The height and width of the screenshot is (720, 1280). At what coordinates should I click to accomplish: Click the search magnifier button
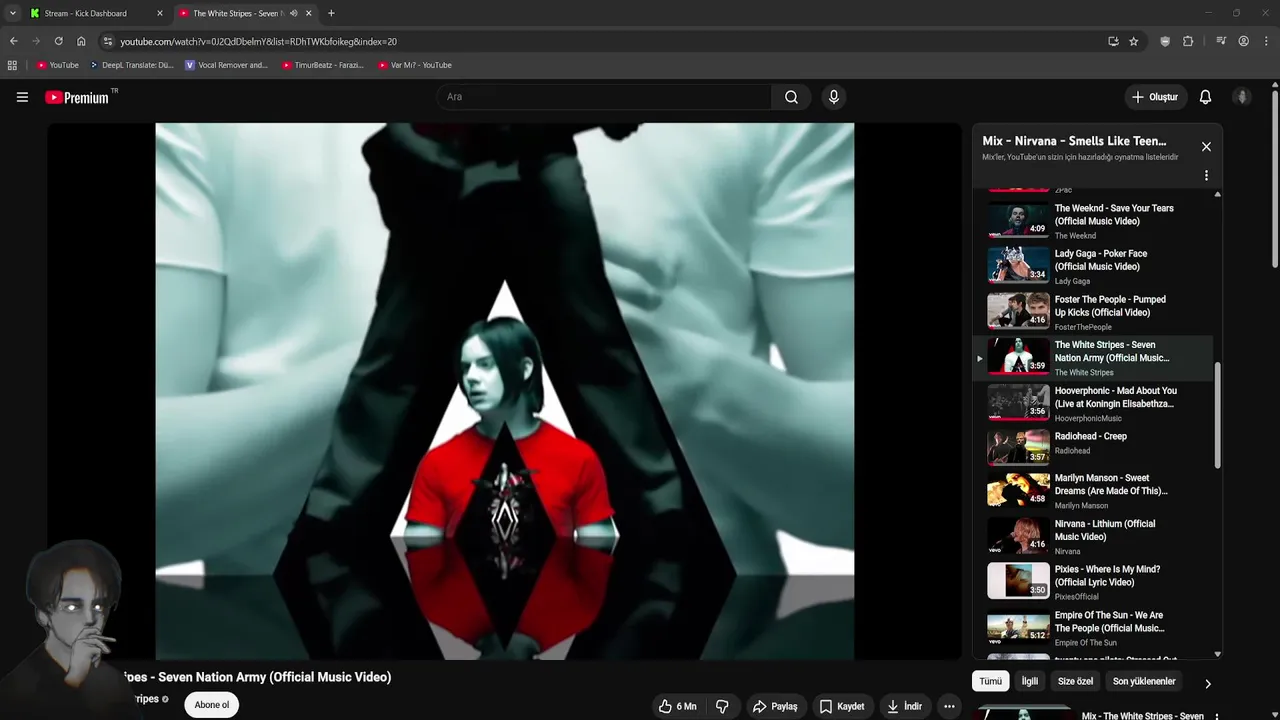pyautogui.click(x=791, y=97)
